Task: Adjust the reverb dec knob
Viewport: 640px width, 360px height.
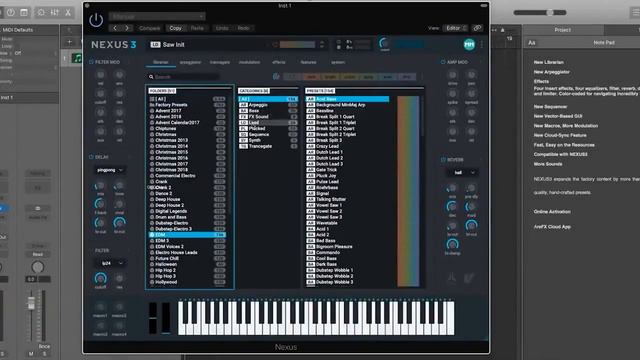Action: pyautogui.click(x=452, y=207)
